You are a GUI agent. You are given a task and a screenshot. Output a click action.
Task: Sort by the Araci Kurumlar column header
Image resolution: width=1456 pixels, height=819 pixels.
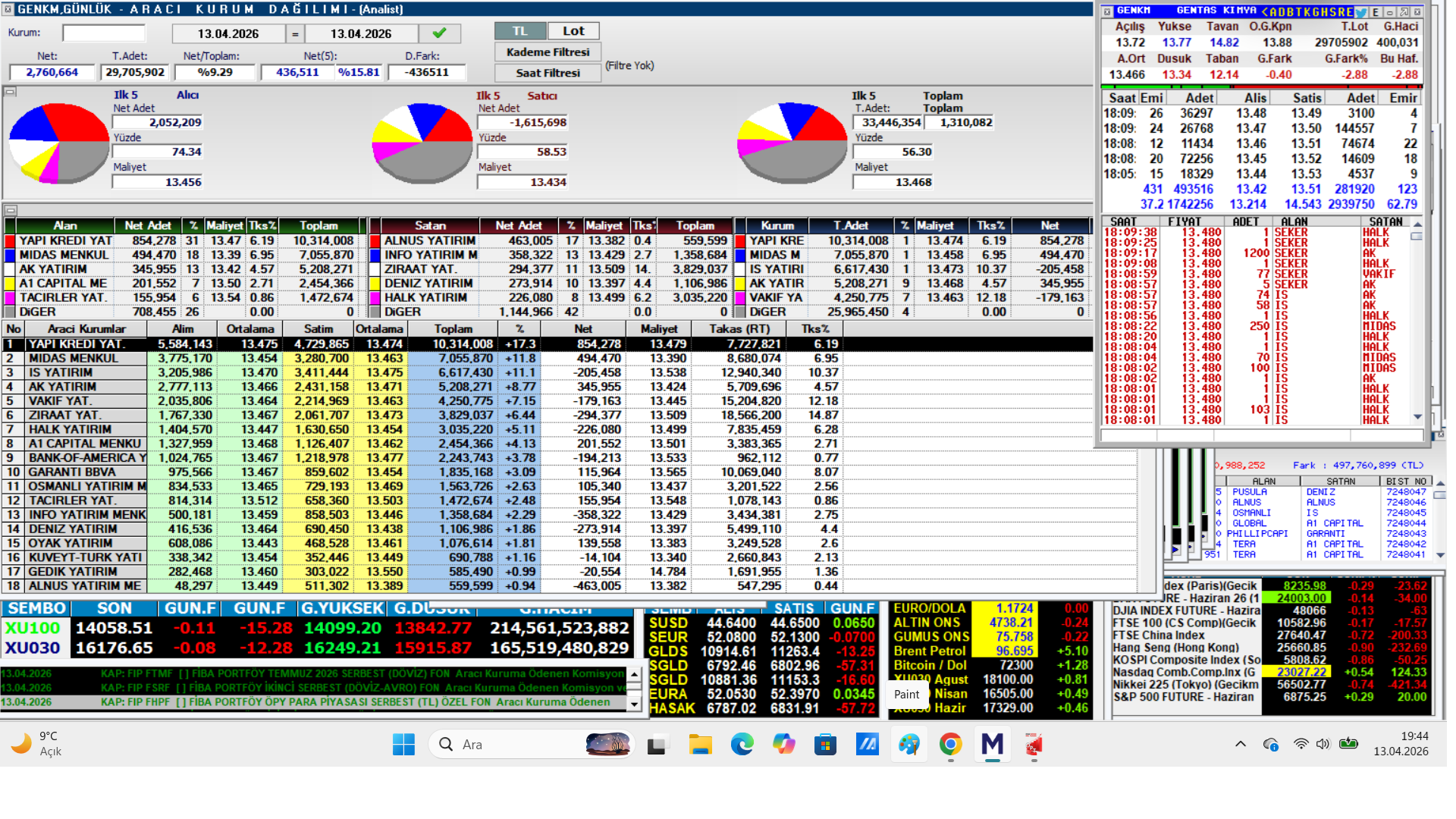click(86, 329)
